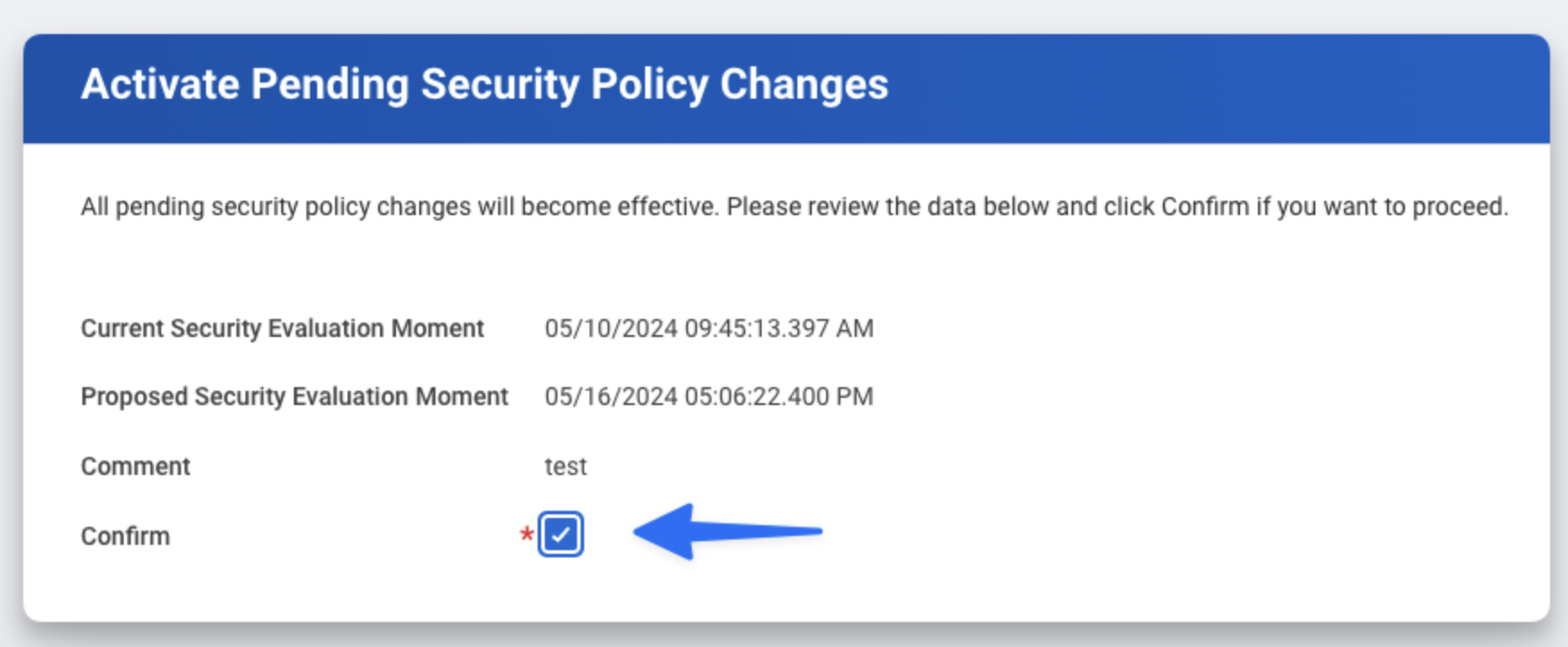The height and width of the screenshot is (647, 1568).
Task: Click the word 'Changes' in the header title
Action: click(x=804, y=85)
